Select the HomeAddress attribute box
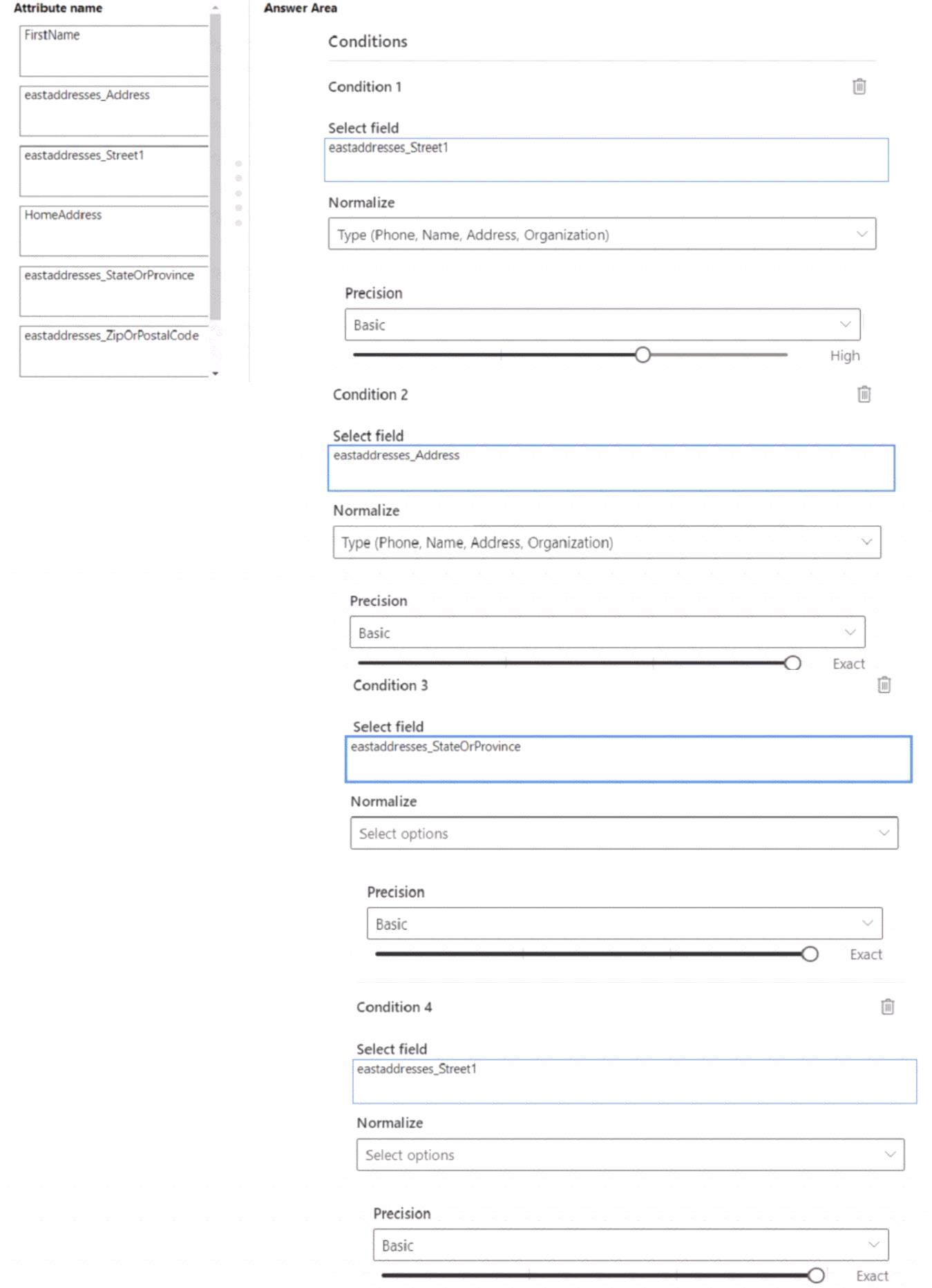 pos(114,231)
